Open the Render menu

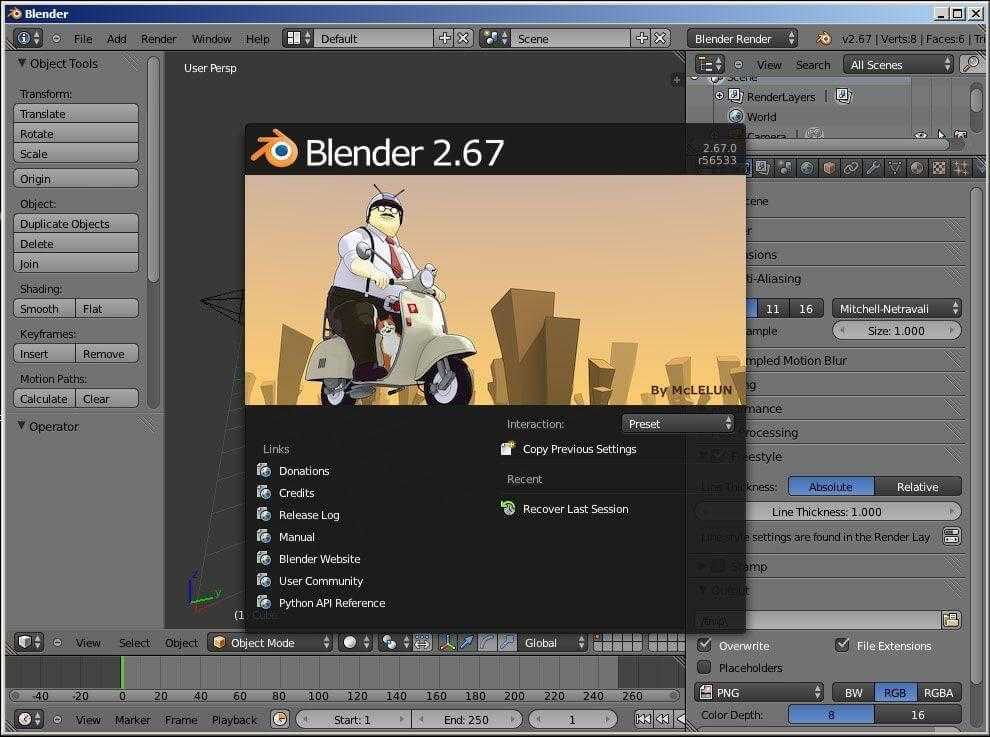point(158,39)
